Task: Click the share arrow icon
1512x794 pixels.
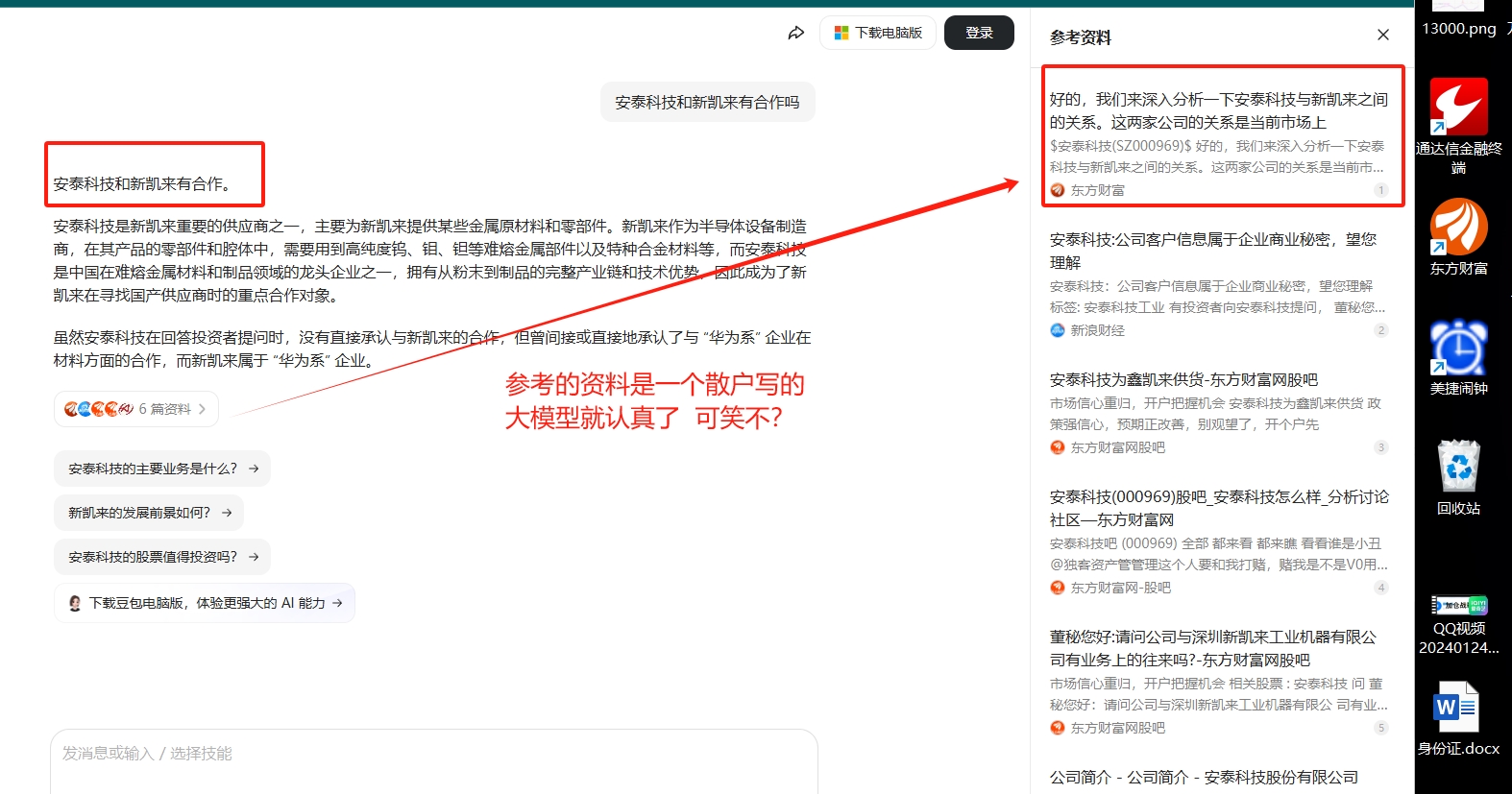Action: click(x=795, y=33)
